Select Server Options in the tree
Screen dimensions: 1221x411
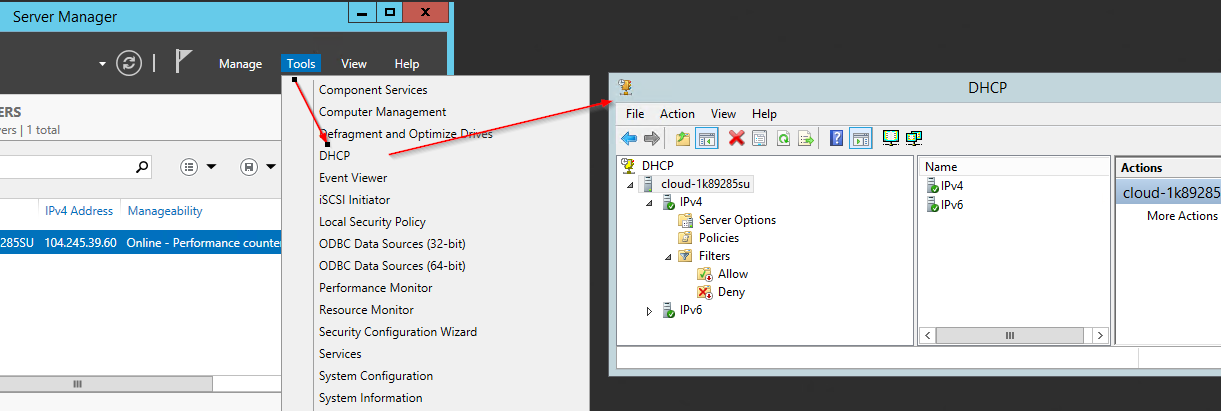737,220
